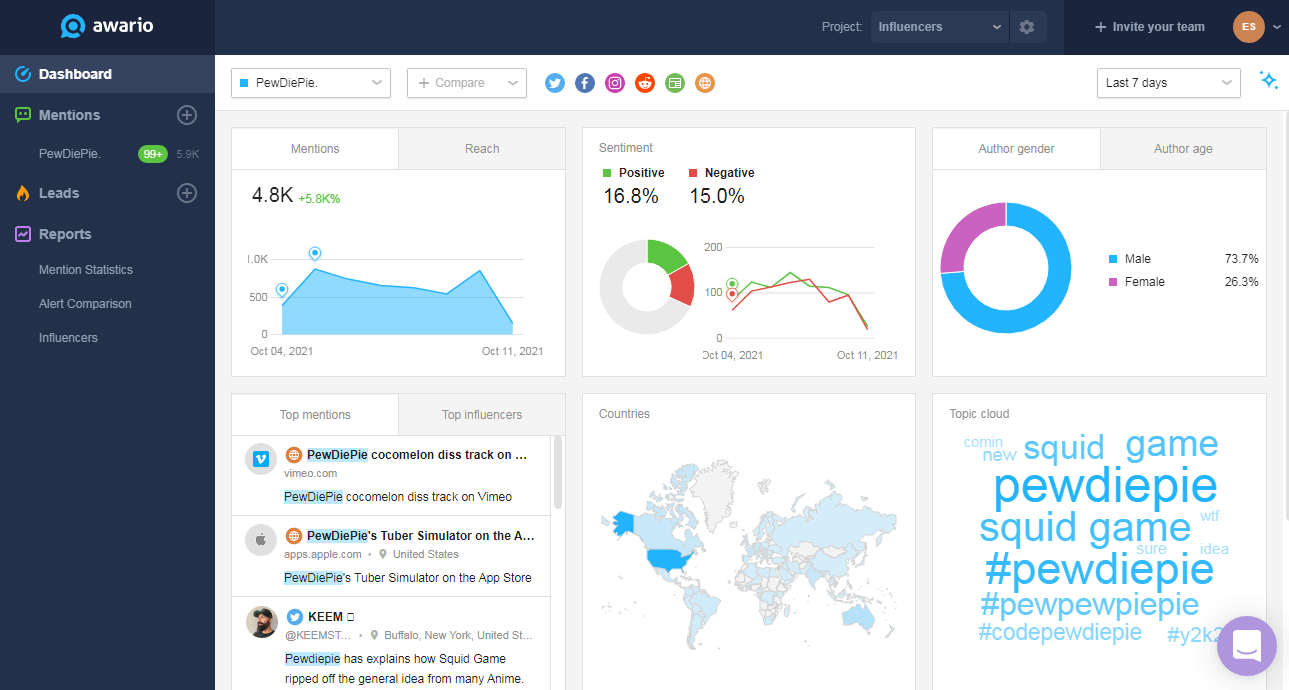Toggle News/Blogs source filter icon
The image size is (1289, 690).
(x=675, y=83)
